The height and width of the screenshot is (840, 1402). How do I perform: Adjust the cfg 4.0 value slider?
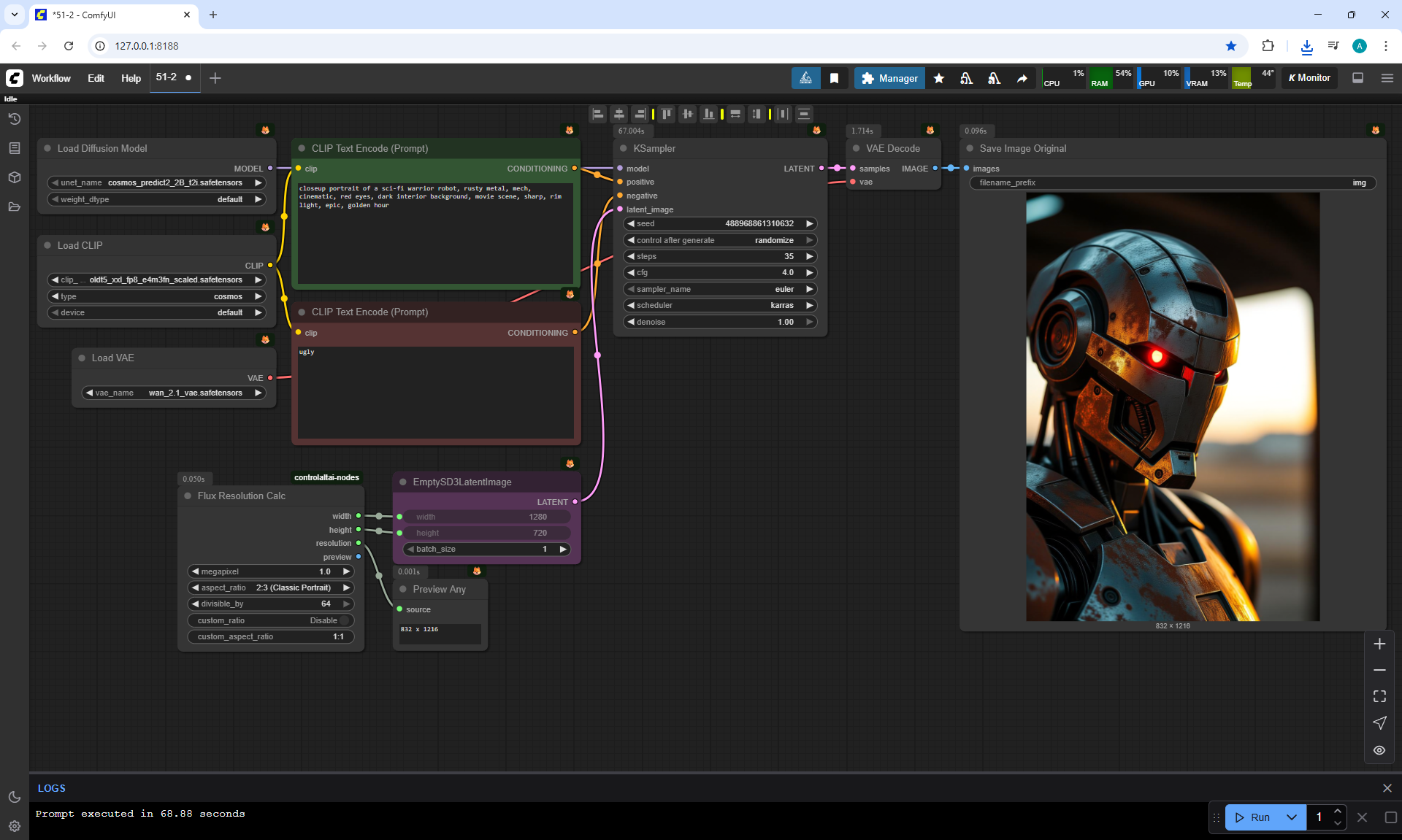[x=719, y=272]
